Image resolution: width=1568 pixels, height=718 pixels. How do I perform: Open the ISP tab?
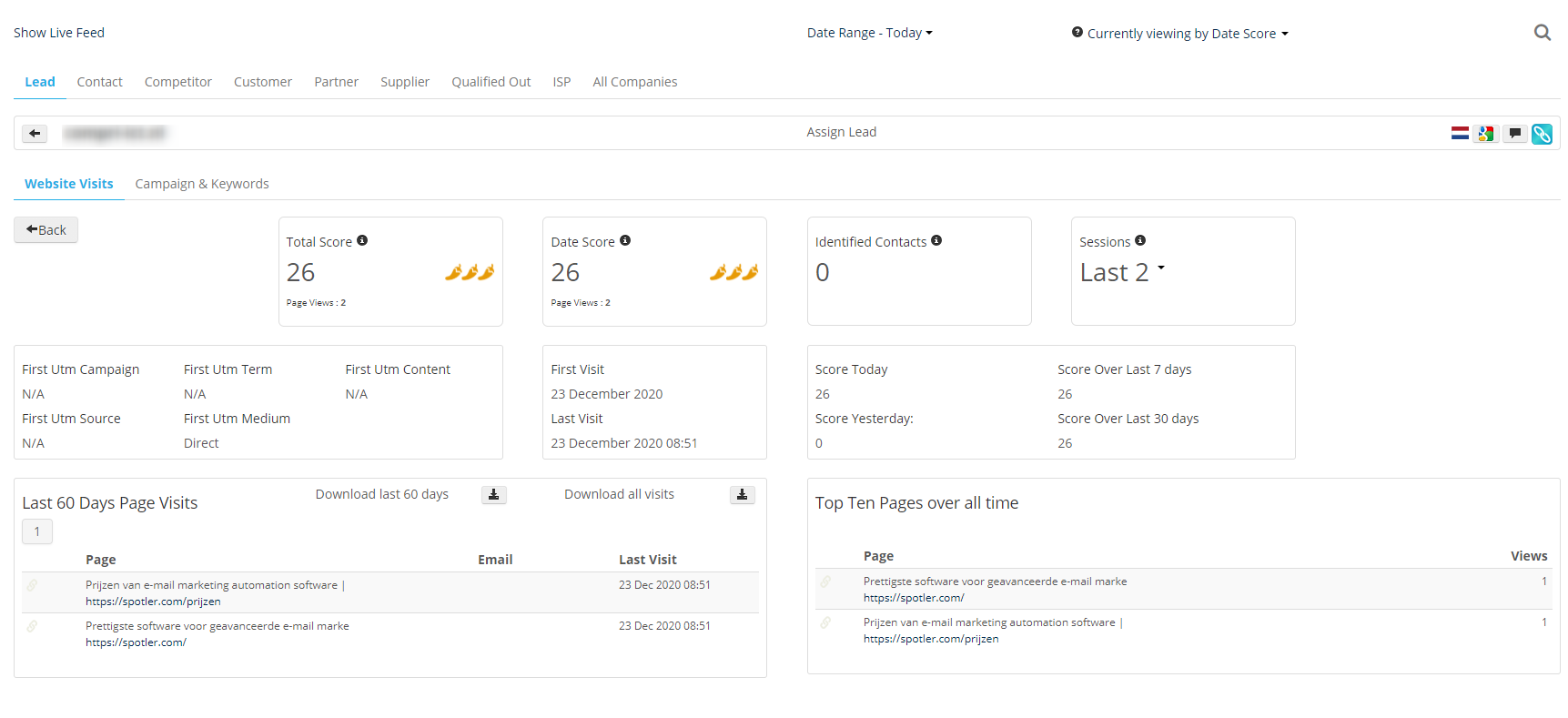[x=561, y=82]
